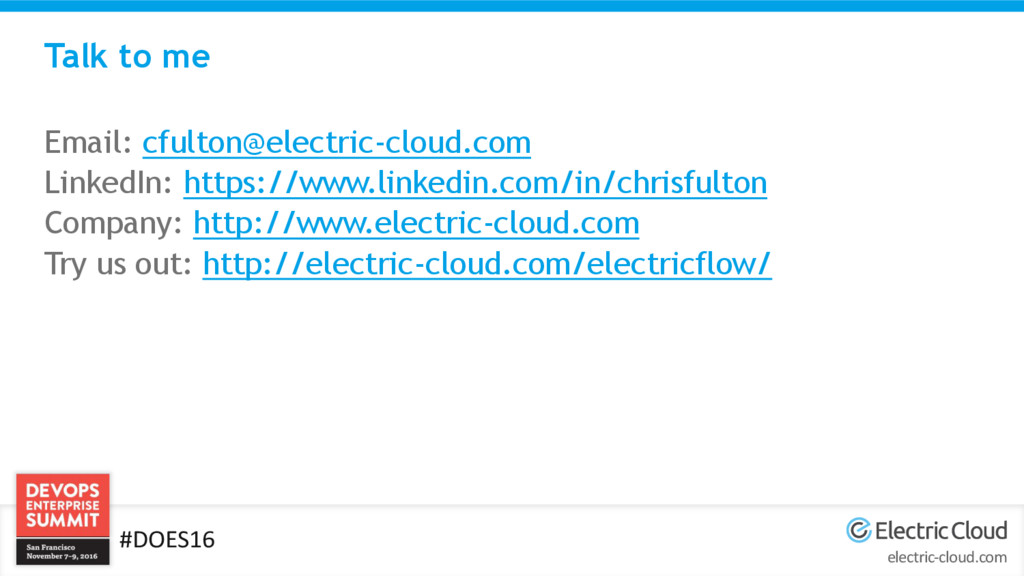Follow the electric-cloud.com/electricflow link
1024x576 pixels.
point(487,264)
